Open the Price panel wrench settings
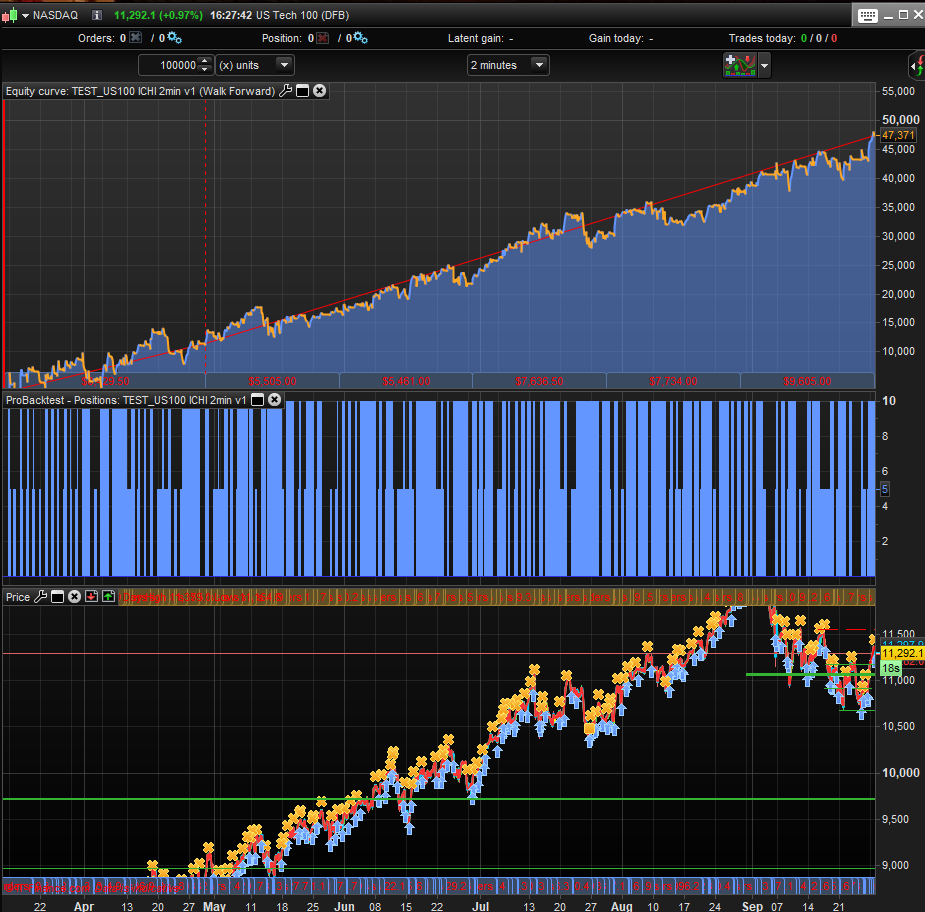The width and height of the screenshot is (925, 912). click(40, 597)
